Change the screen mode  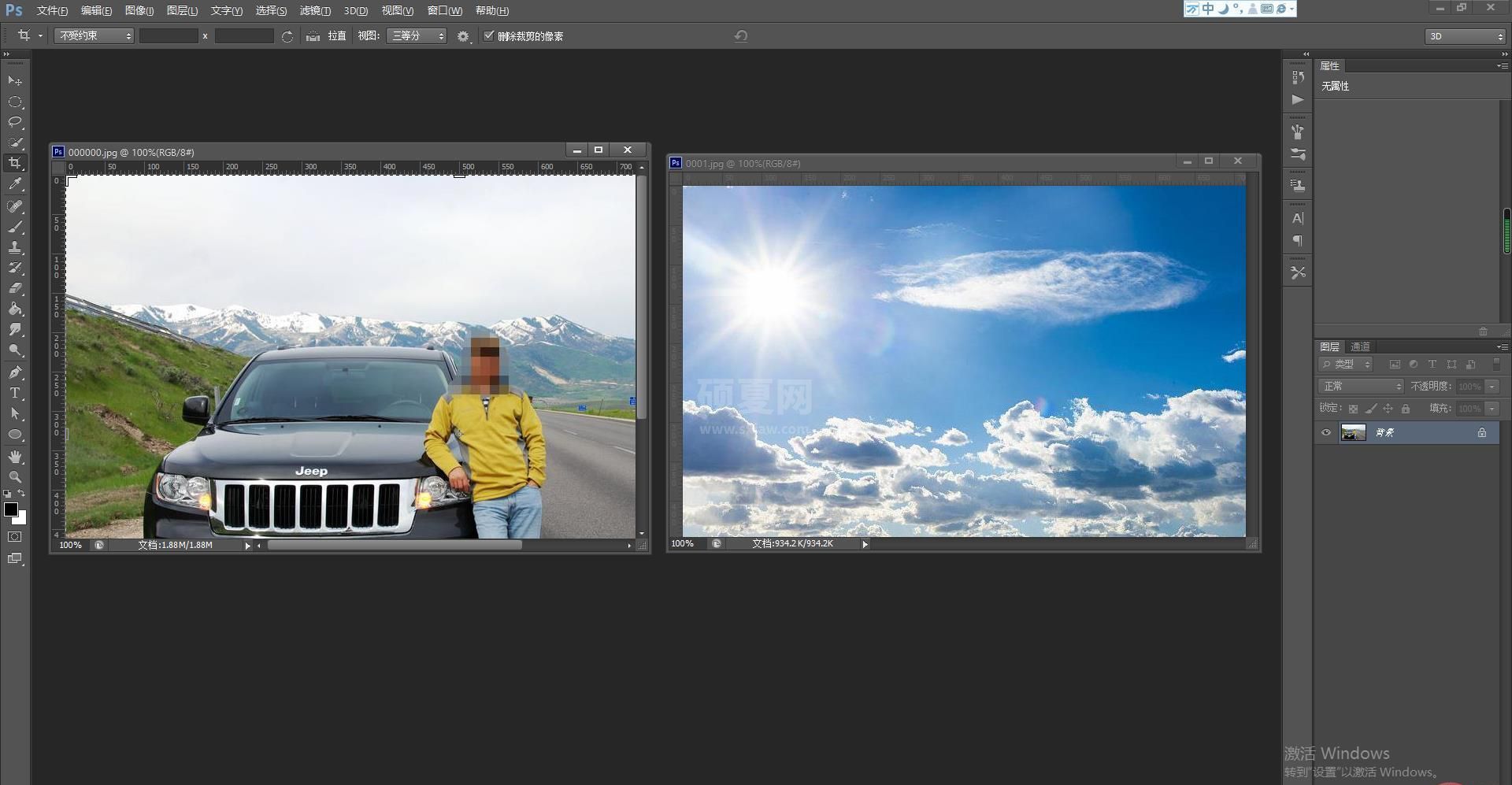(15, 559)
